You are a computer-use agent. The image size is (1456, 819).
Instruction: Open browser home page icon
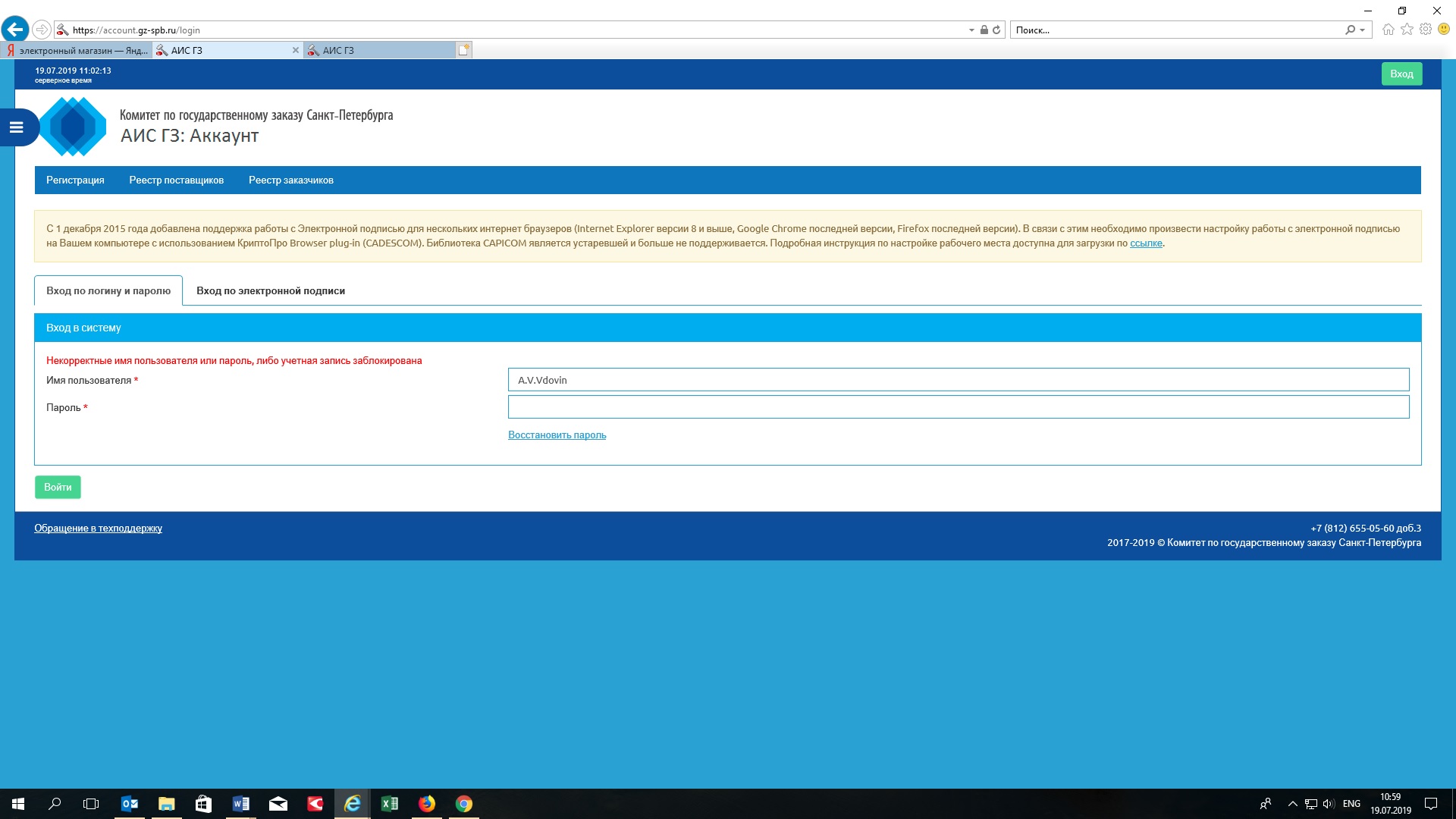(1388, 30)
